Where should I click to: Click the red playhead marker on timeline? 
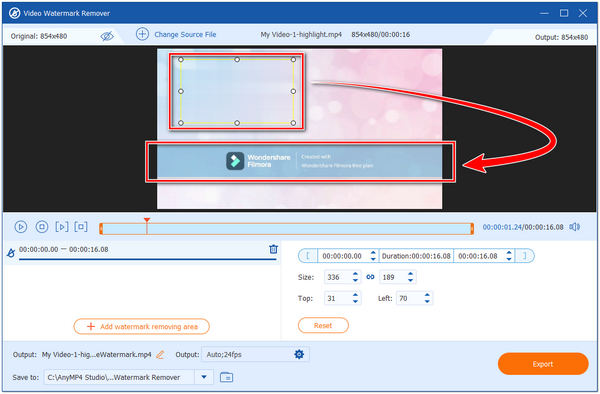(147, 220)
